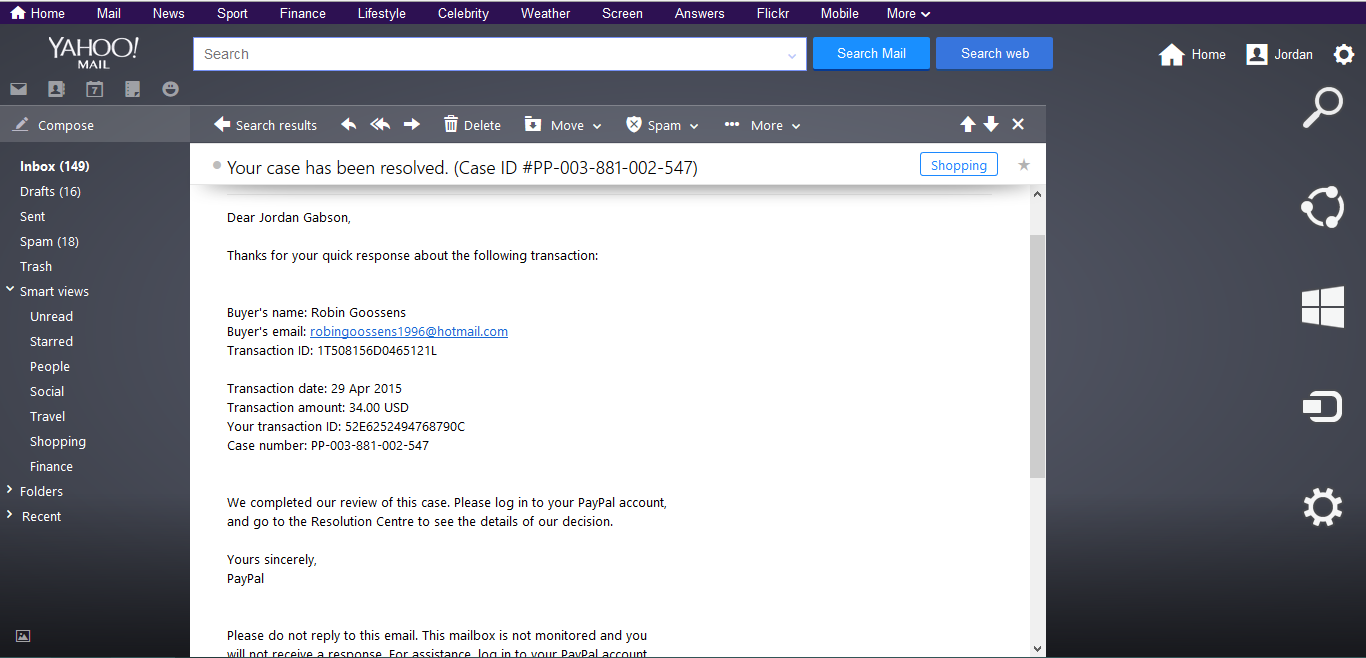Image resolution: width=1366 pixels, height=658 pixels.
Task: Open Weather in the top navigation
Action: [546, 13]
